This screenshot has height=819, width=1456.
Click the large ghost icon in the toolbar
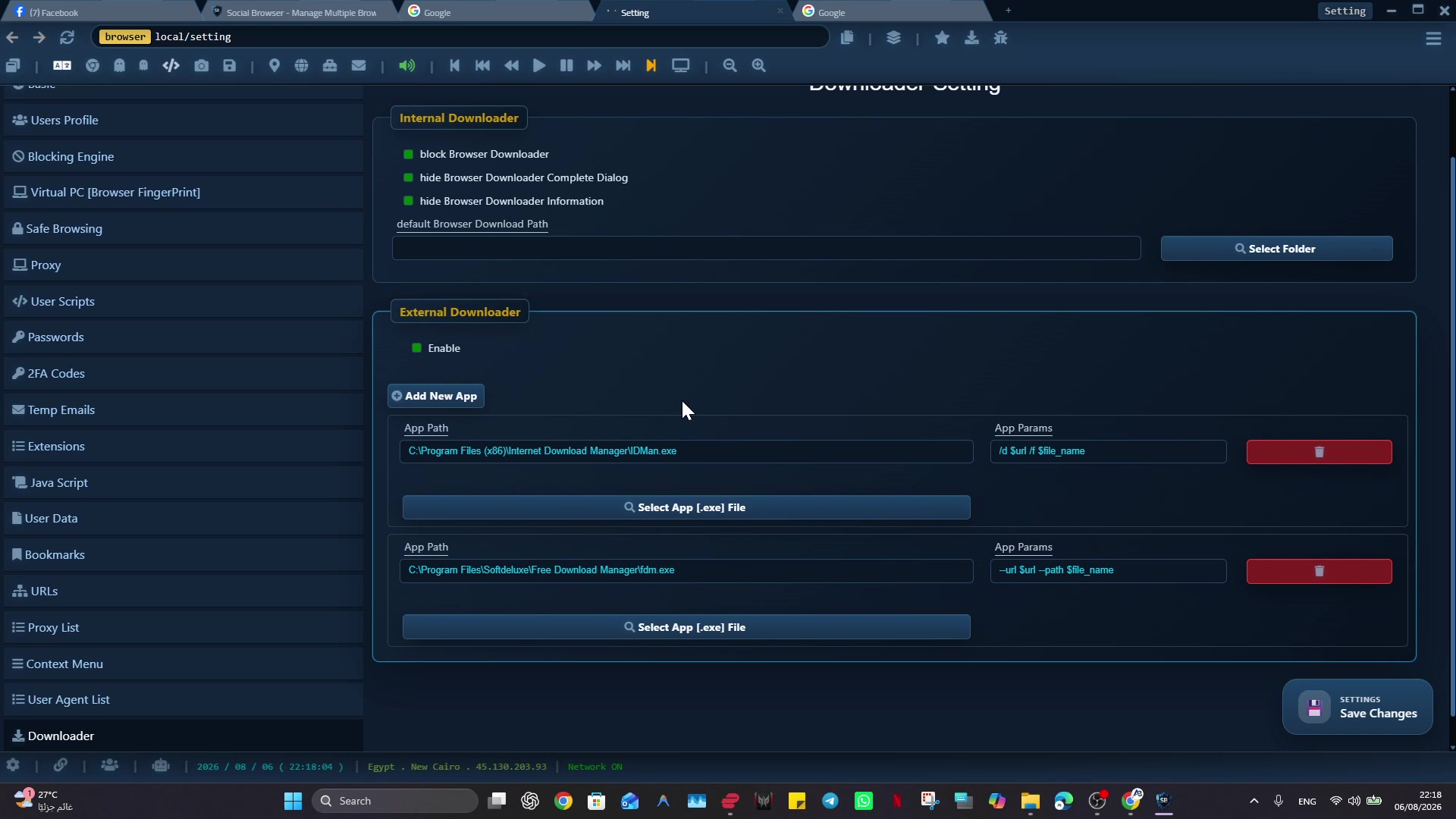[119, 66]
